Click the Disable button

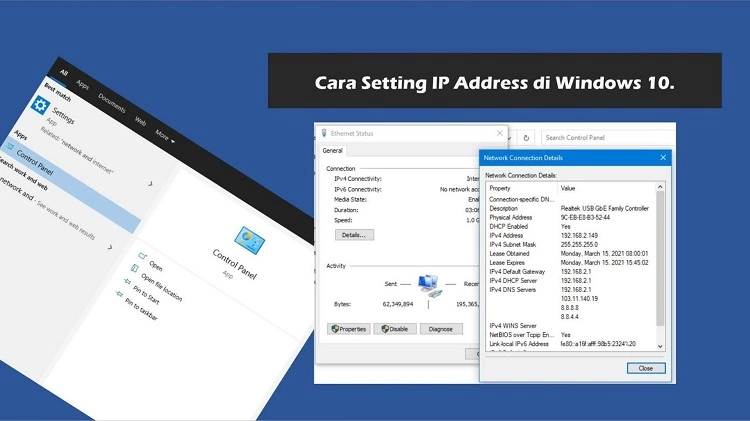coord(395,329)
